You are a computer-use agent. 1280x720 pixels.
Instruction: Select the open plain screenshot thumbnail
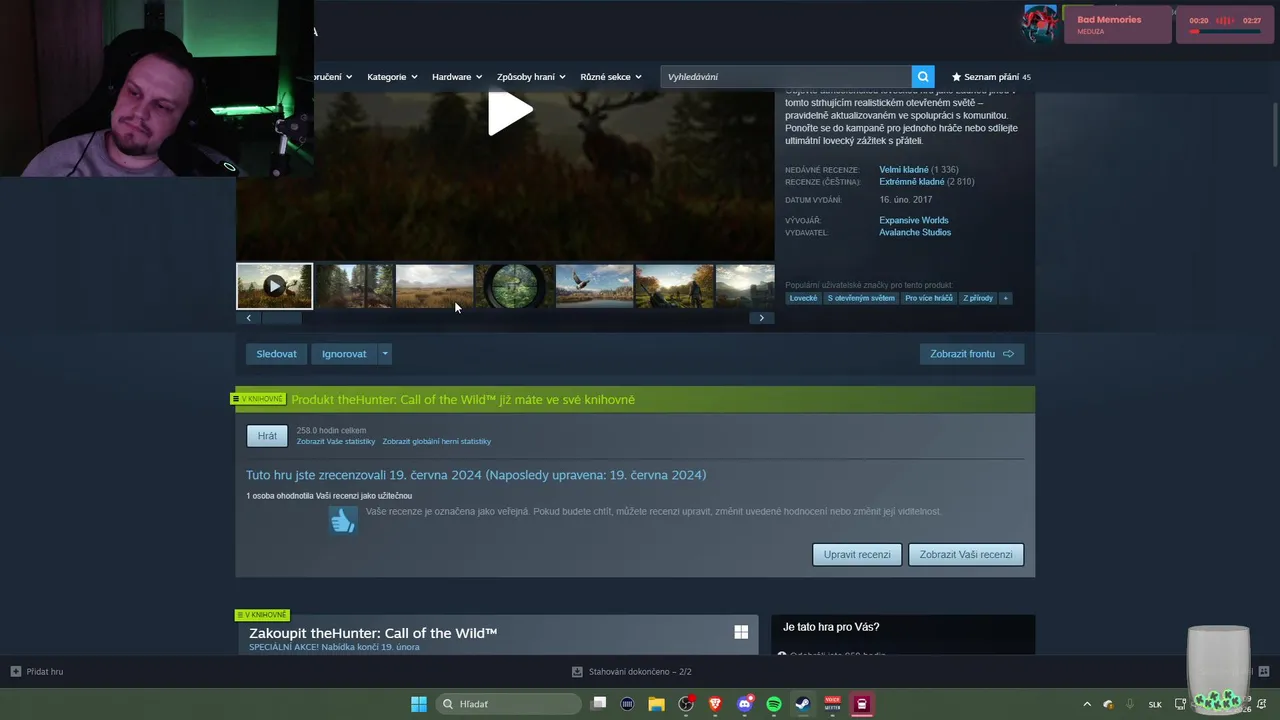pyautogui.click(x=434, y=286)
